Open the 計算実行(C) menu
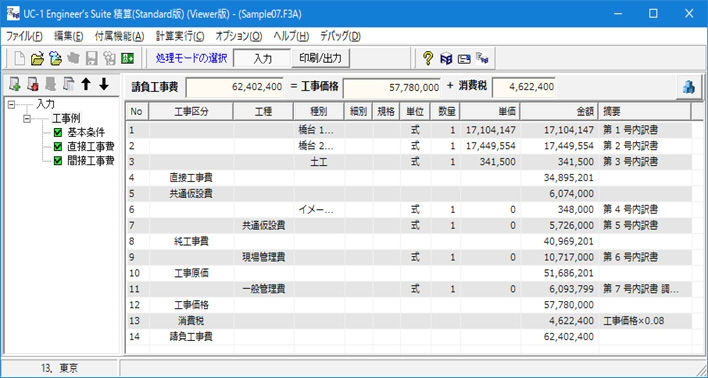Screen dimensions: 708x378 point(180,36)
